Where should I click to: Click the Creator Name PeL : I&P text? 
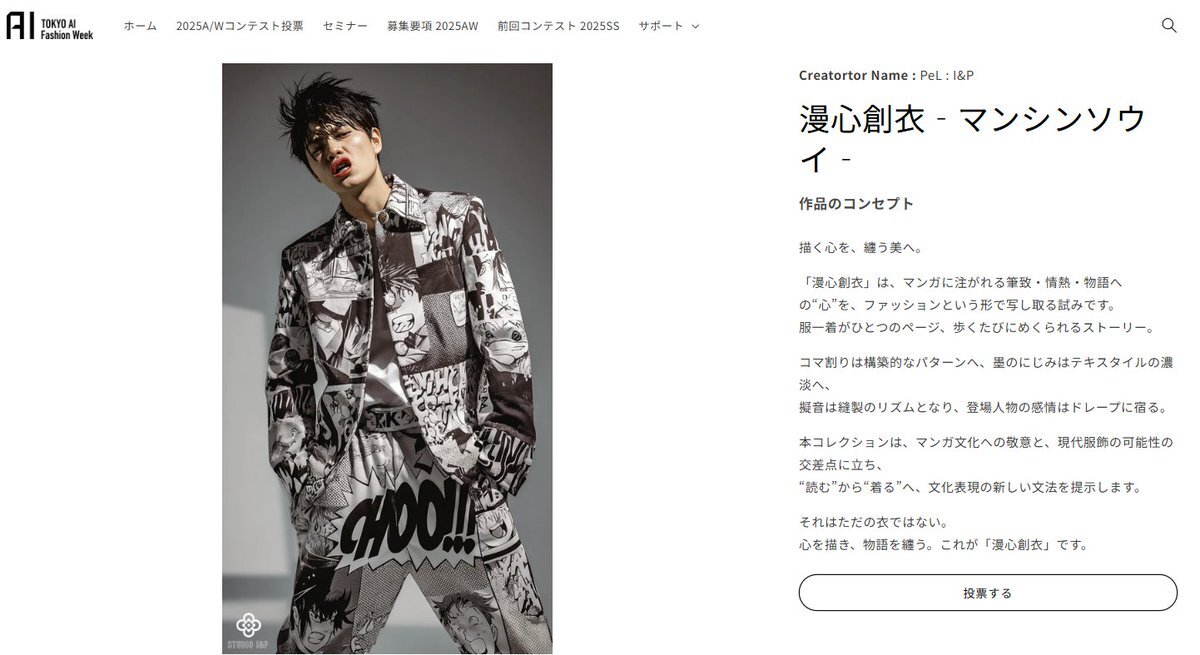(x=886, y=75)
